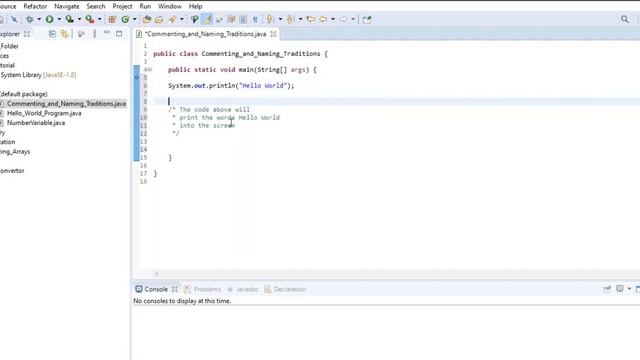The image size is (640, 360).
Task: Open the Search dropdown arrow
Action: [x=182, y=19]
